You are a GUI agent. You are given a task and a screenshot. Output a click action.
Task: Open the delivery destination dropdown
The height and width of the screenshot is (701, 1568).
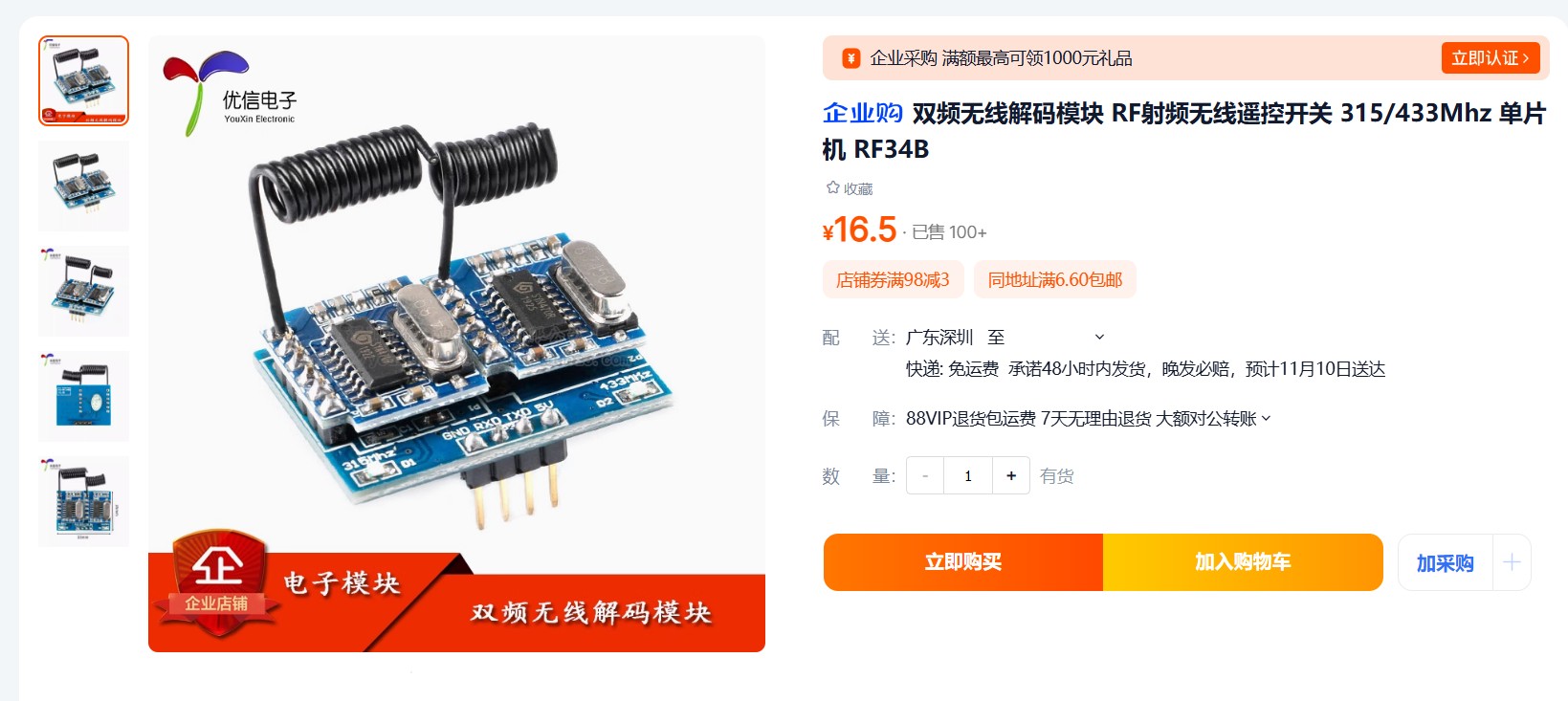pos(1099,337)
